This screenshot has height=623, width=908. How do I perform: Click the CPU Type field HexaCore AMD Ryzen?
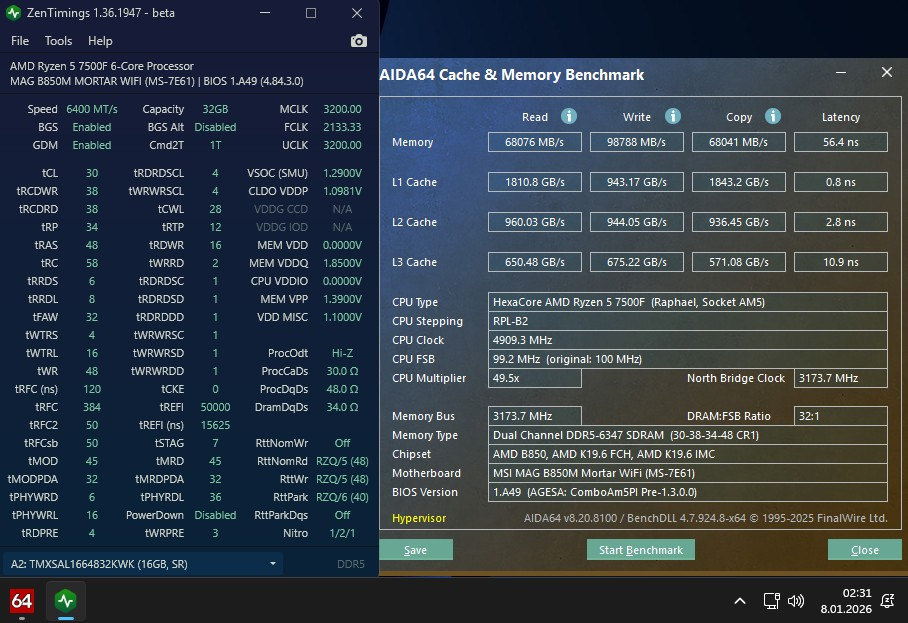point(687,302)
